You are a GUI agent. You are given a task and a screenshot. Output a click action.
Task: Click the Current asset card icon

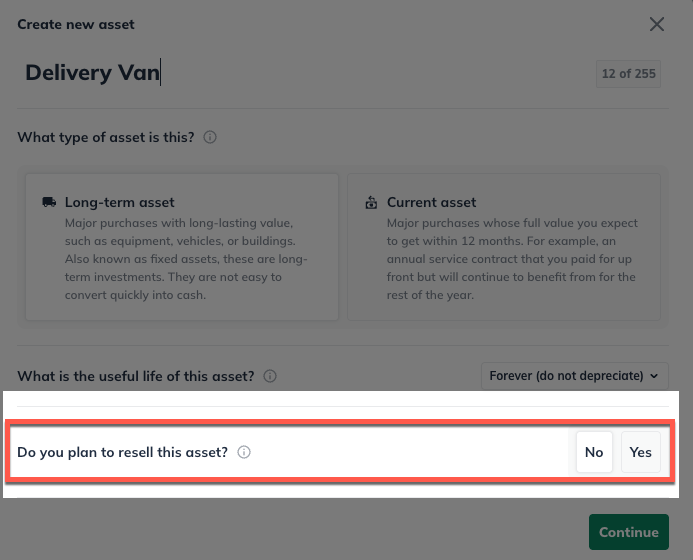[x=371, y=202]
